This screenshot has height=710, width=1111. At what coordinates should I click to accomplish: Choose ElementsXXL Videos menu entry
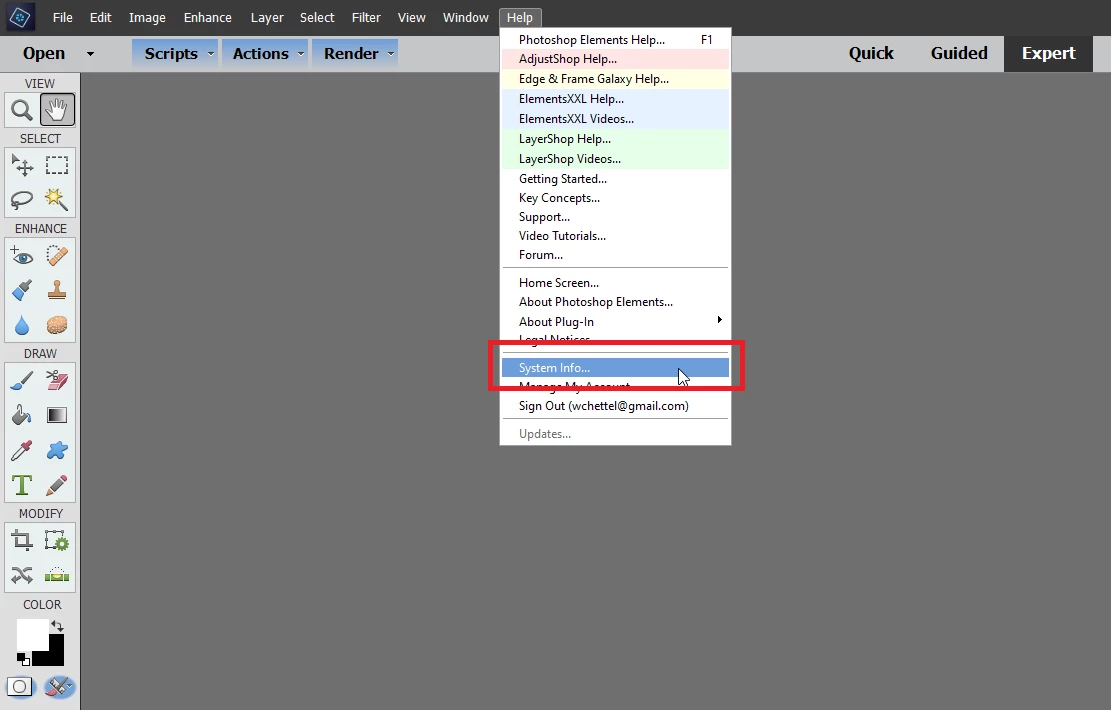(x=616, y=118)
